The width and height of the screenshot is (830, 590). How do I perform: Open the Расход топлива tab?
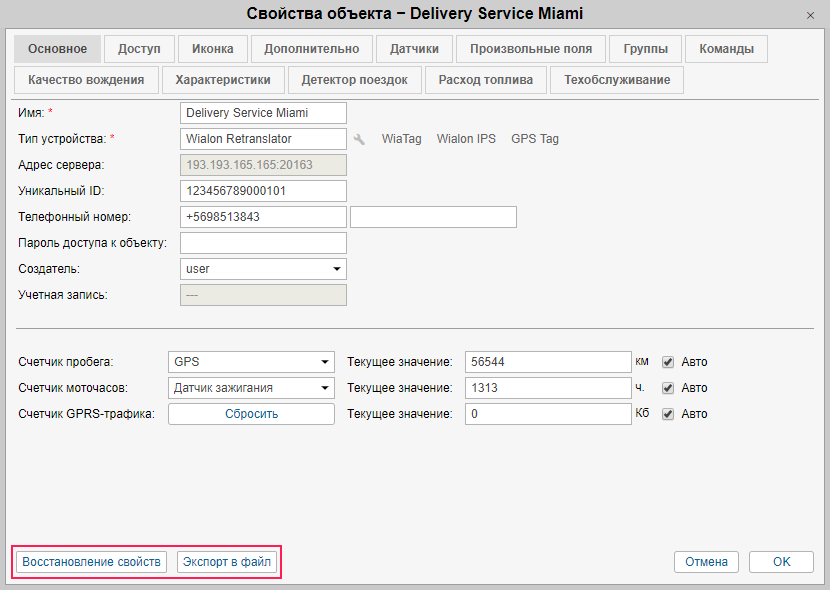(485, 80)
